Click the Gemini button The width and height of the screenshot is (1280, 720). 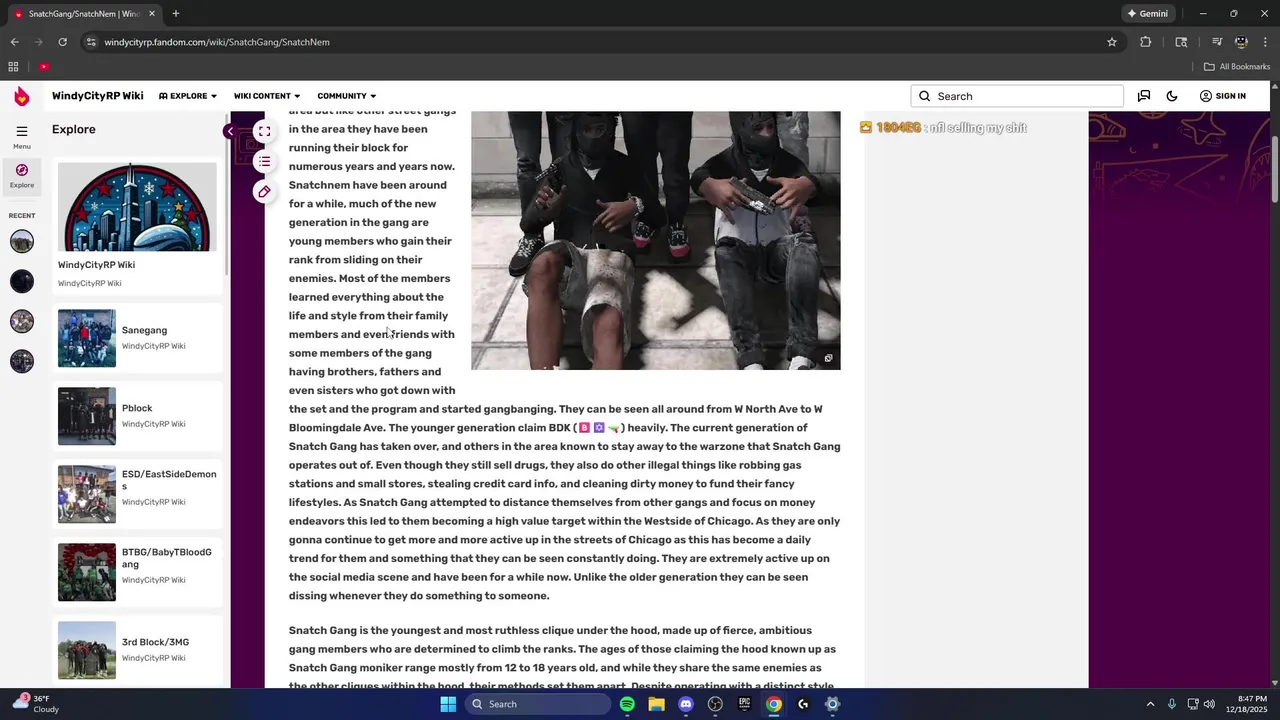(1147, 14)
